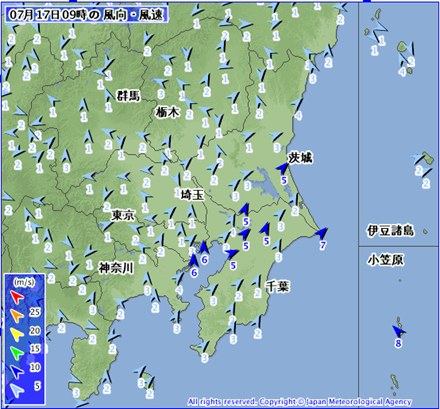The height and width of the screenshot is (409, 440).
Task: Click the yellow 20 m/s legend arrow
Action: [x=17, y=333]
